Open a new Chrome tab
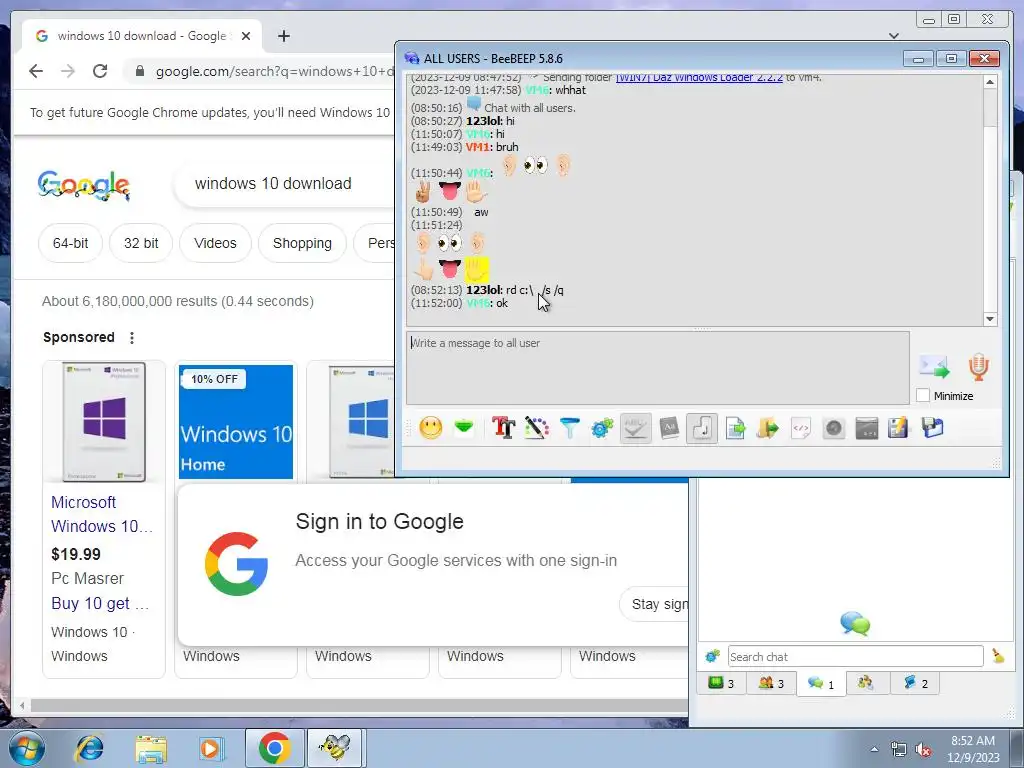This screenshot has height=768, width=1024. point(283,36)
